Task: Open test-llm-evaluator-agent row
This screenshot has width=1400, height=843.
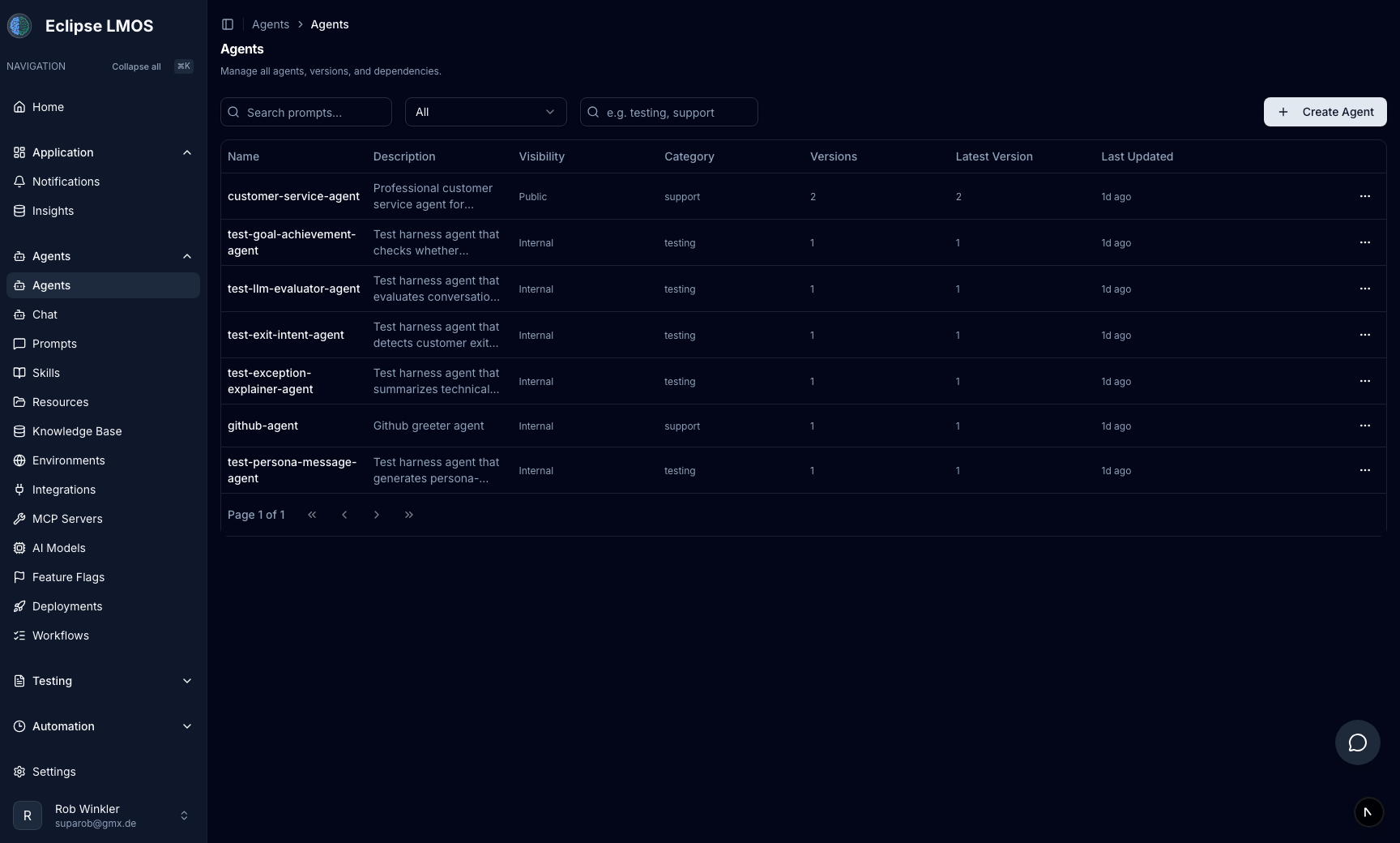Action: [804, 289]
